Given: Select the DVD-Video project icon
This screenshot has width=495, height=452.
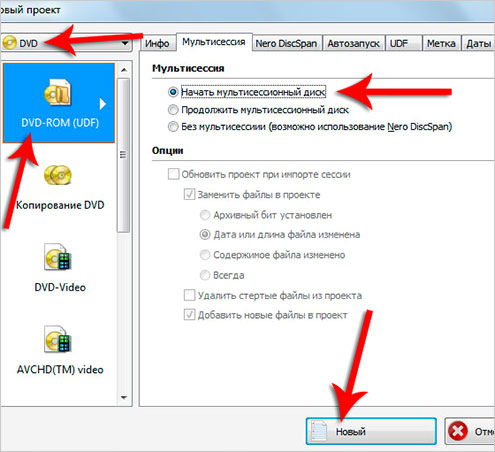Looking at the screenshot, I should (58, 257).
